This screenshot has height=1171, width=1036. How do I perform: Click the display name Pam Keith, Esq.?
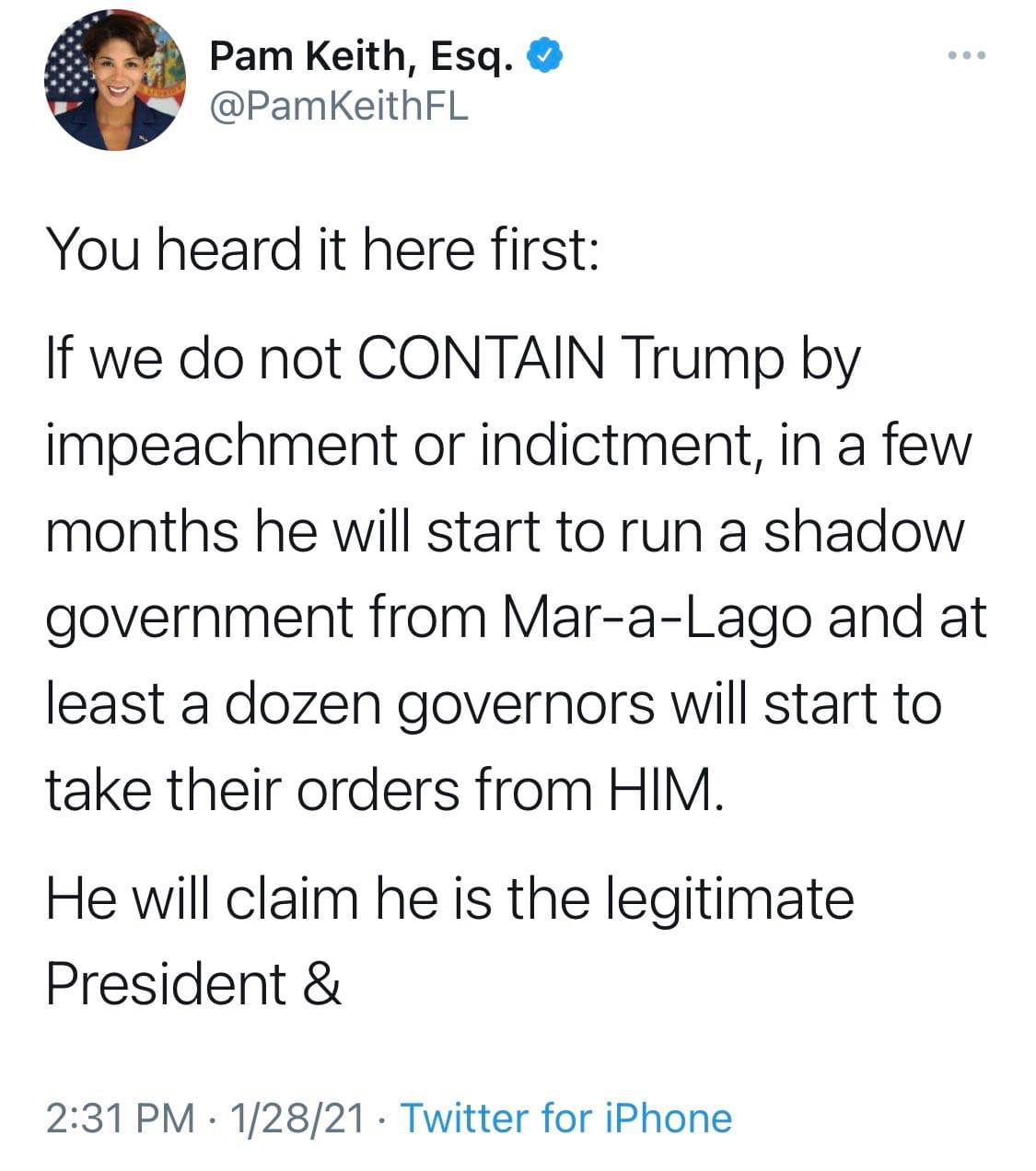coord(360,57)
